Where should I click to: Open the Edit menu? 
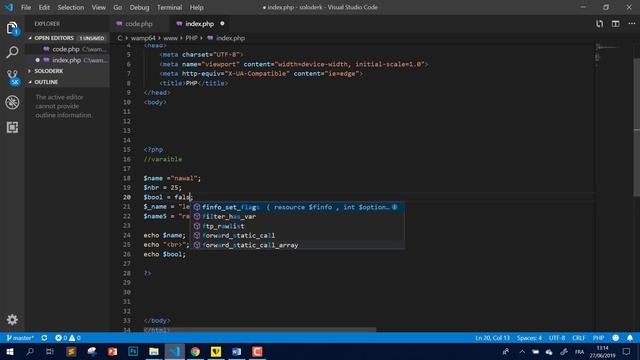pos(44,7)
